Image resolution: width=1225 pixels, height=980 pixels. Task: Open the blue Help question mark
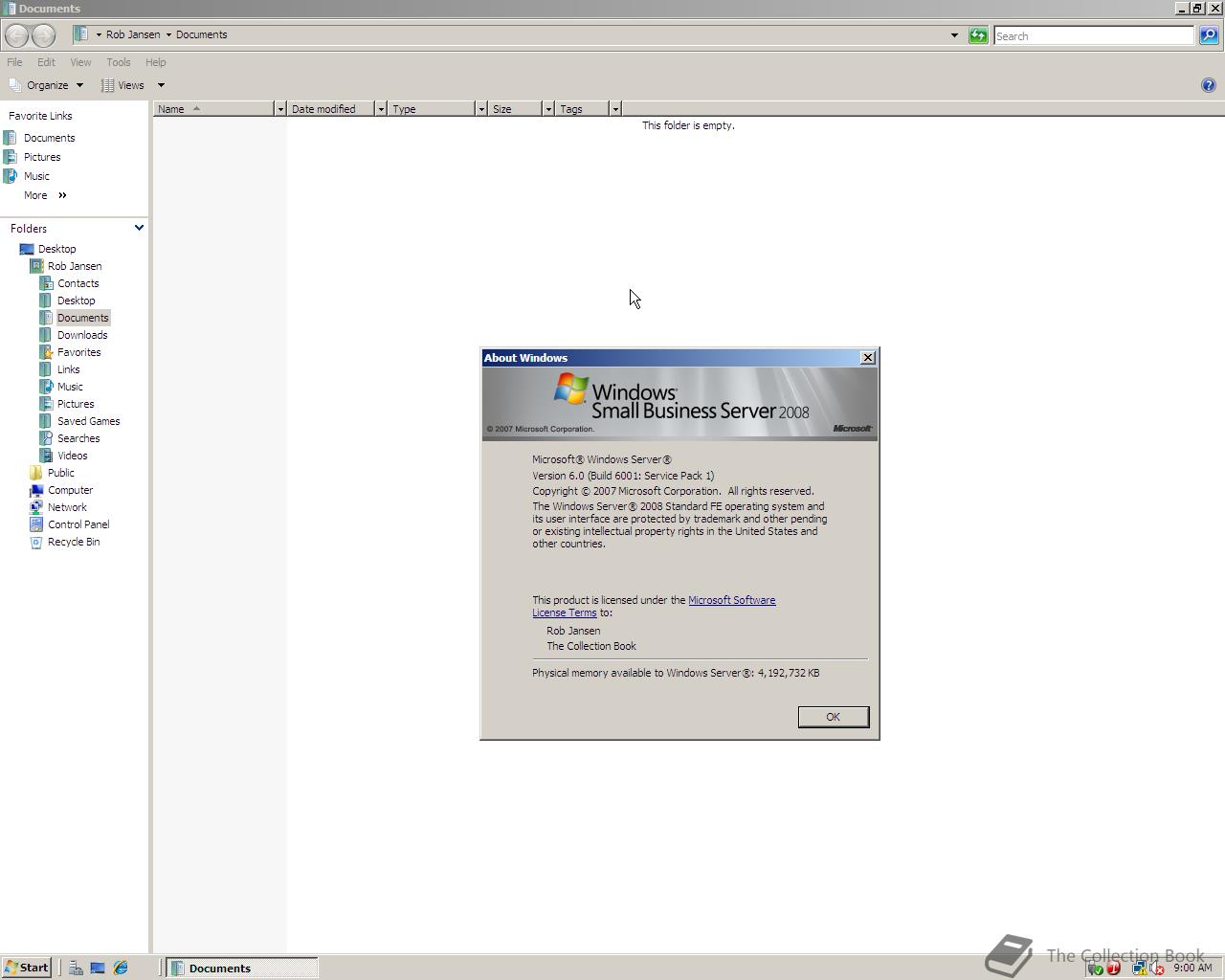tap(1208, 85)
